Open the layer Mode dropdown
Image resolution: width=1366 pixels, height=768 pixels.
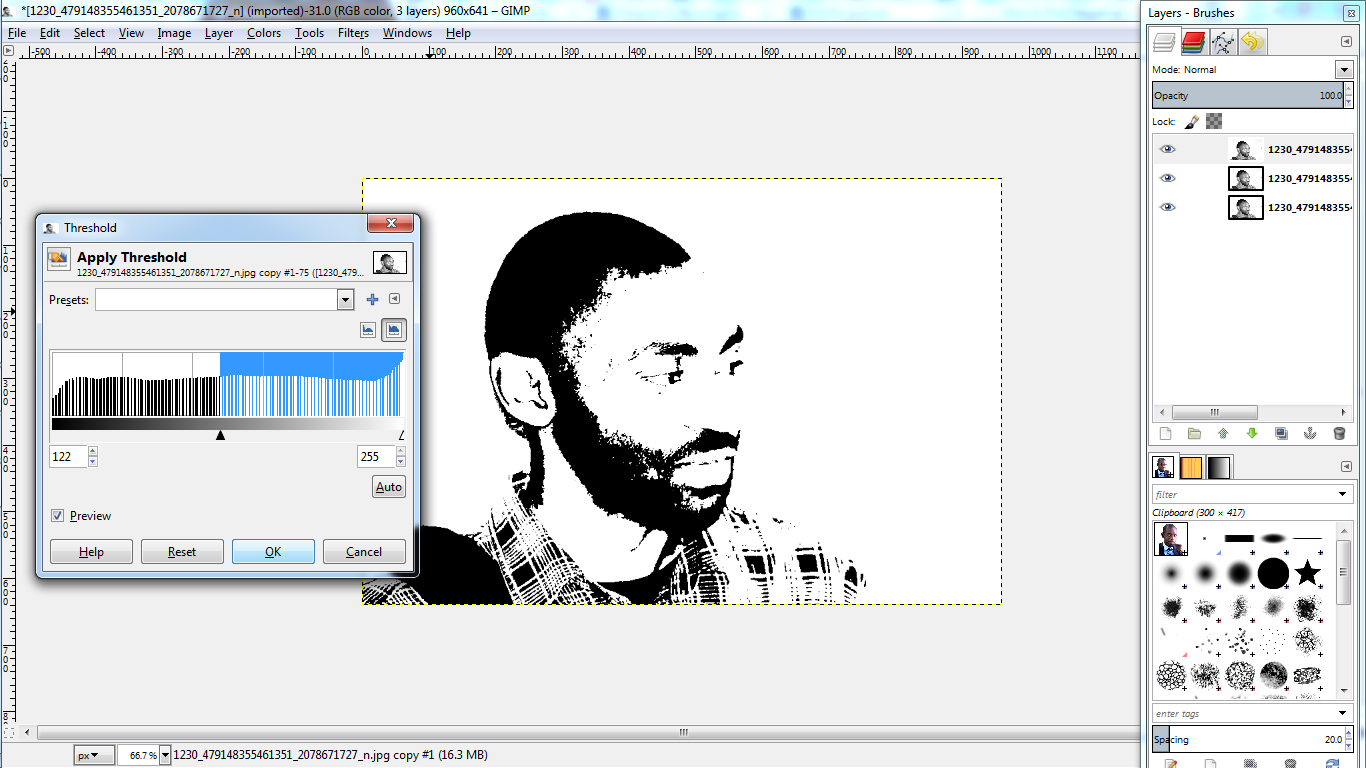tap(1344, 69)
